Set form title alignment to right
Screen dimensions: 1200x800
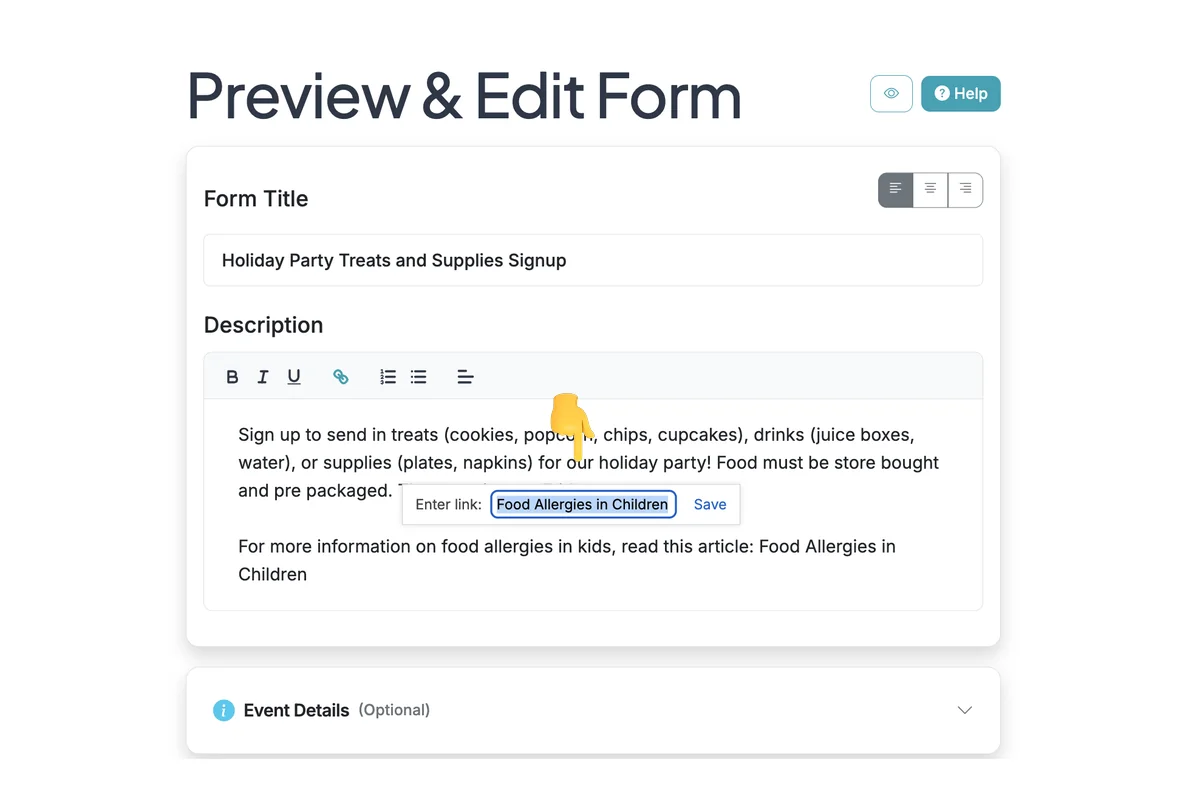pyautogui.click(x=965, y=190)
